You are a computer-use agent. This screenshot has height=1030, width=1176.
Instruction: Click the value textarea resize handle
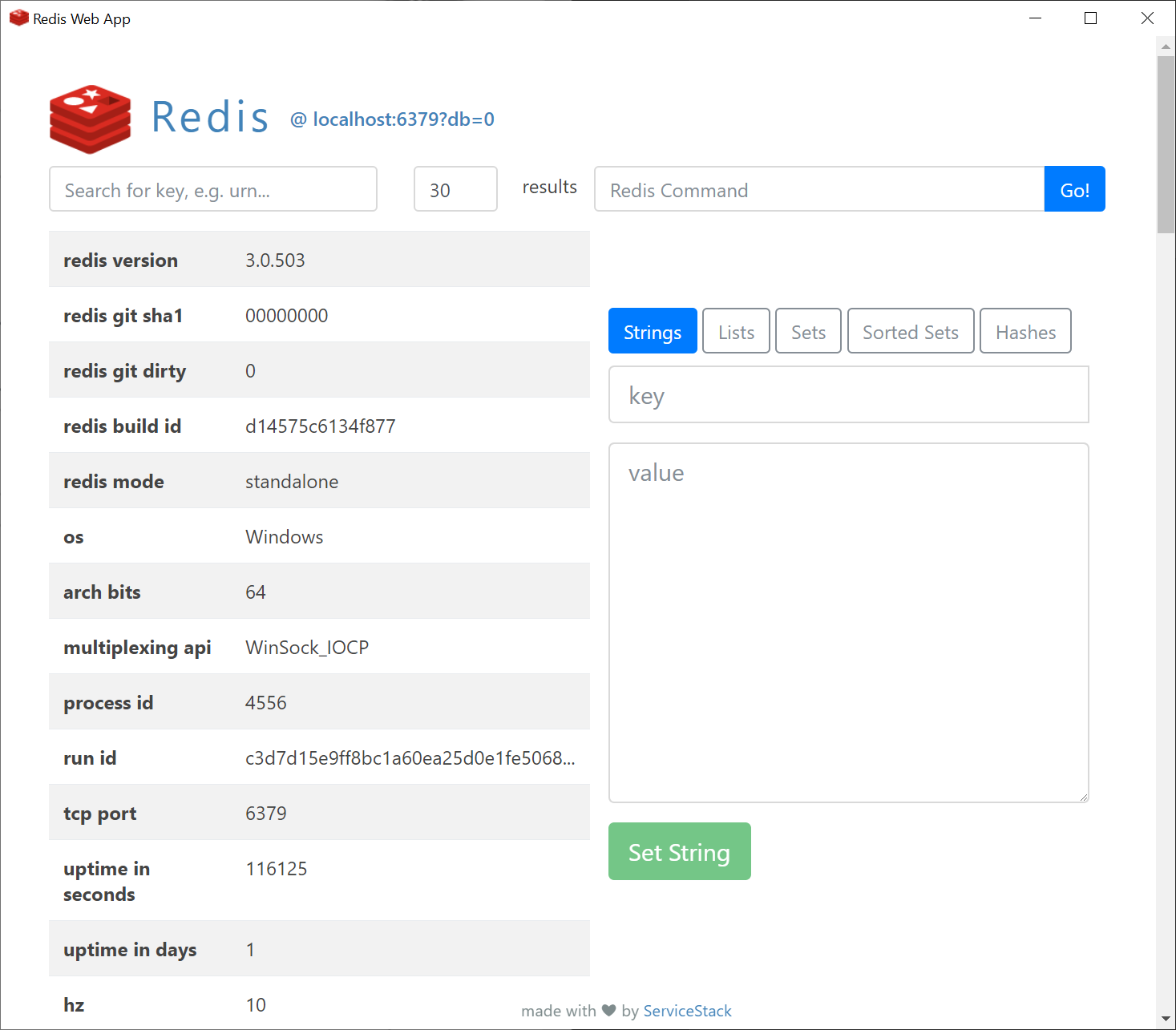click(x=1083, y=797)
